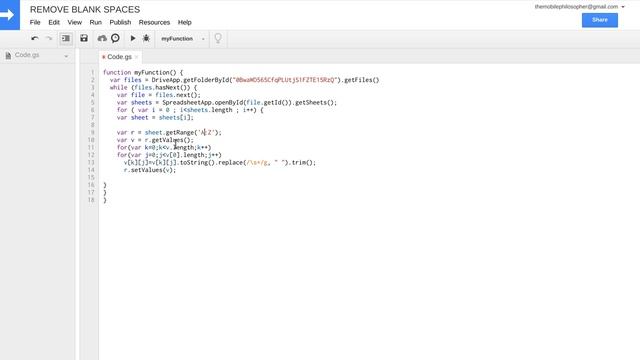Image resolution: width=640 pixels, height=360 pixels.
Task: Click the var file = files.next() line
Action: click(158, 95)
